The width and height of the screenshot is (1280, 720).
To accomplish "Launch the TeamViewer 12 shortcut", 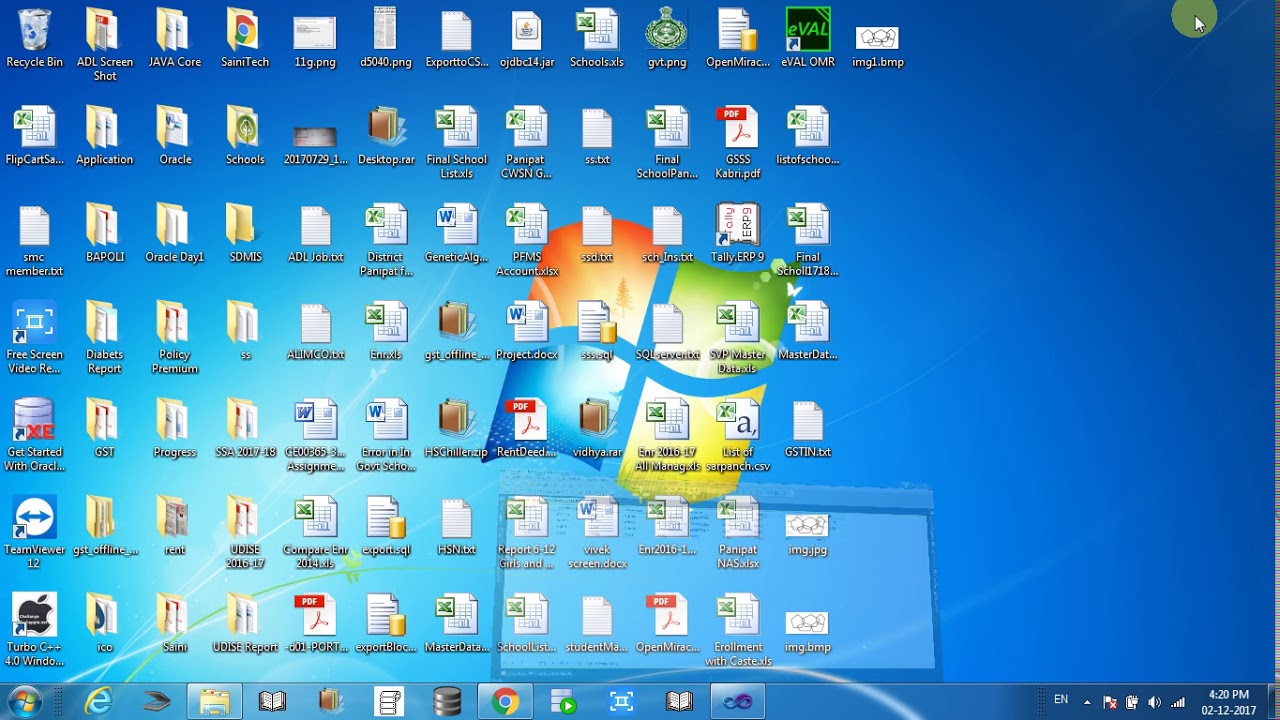I will pyautogui.click(x=34, y=520).
